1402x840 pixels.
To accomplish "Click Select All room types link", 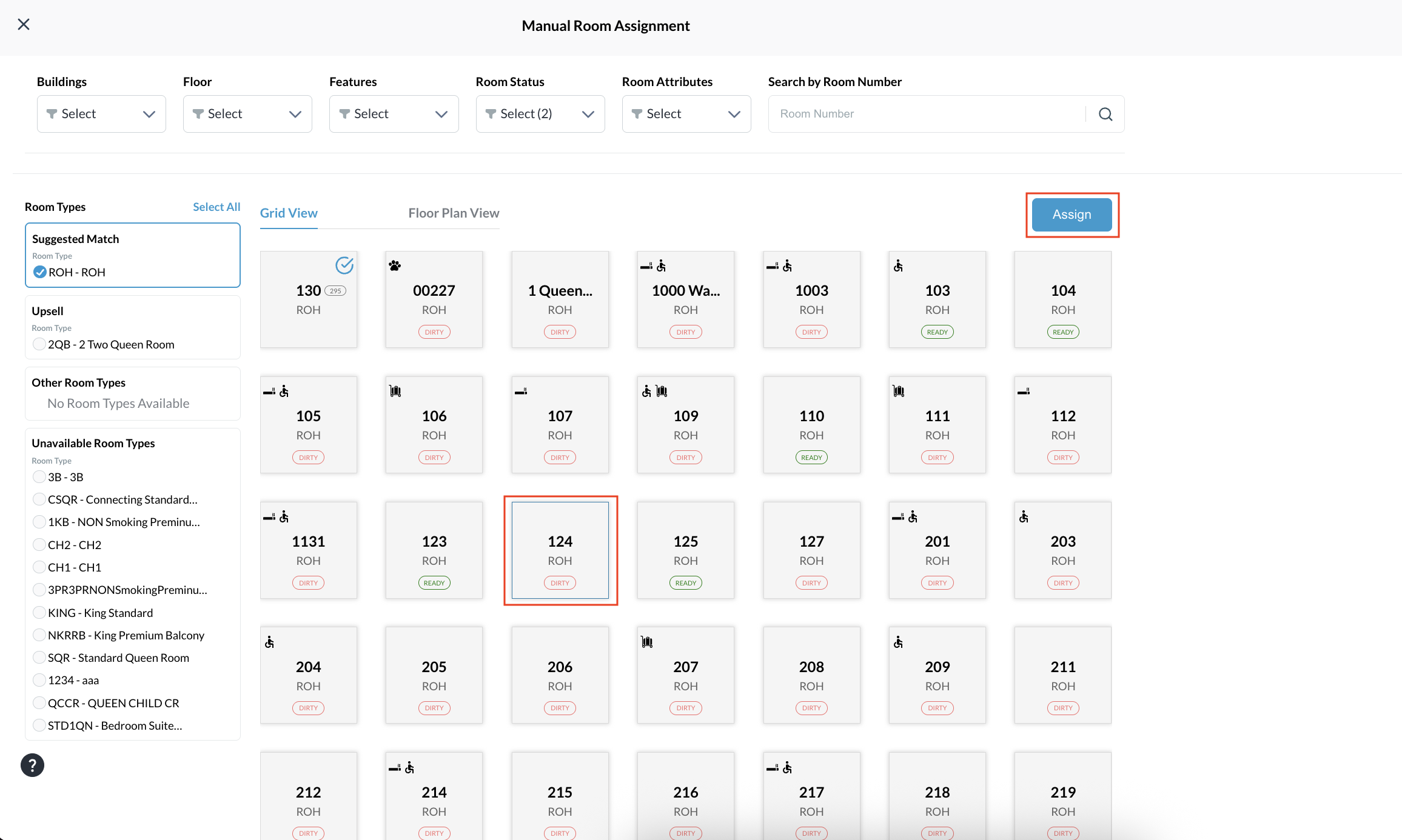I will (216, 207).
